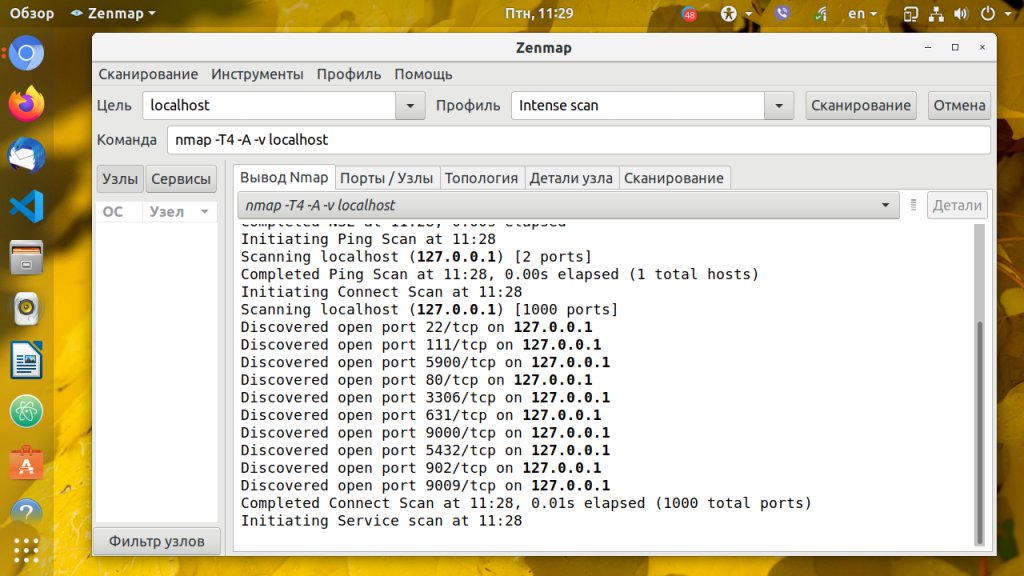Open the en keyboard layout menu
This screenshot has height=576, width=1024.
(862, 14)
